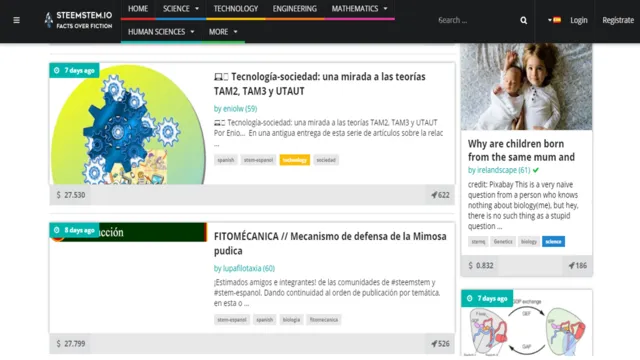Click the dollar icon beside 27.799
This screenshot has height=360, width=640.
(58, 344)
